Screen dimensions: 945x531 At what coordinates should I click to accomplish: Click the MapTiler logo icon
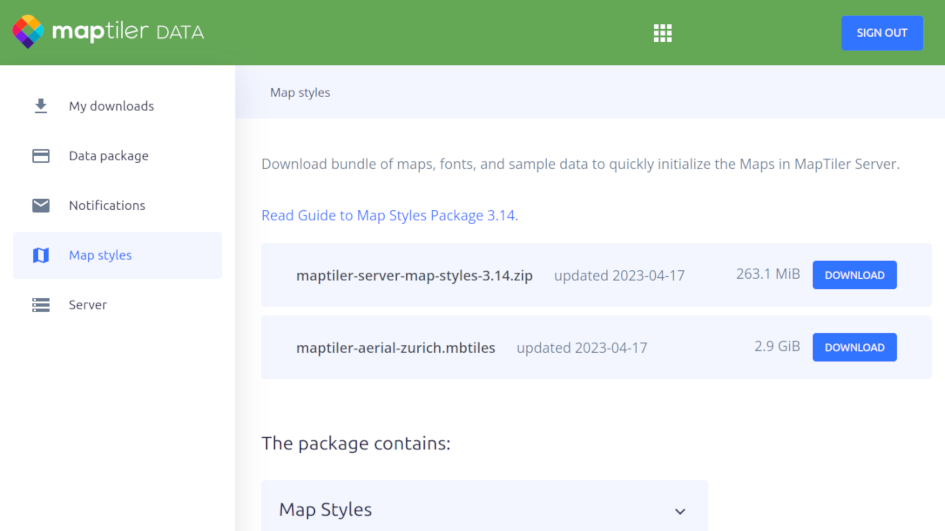tap(28, 32)
